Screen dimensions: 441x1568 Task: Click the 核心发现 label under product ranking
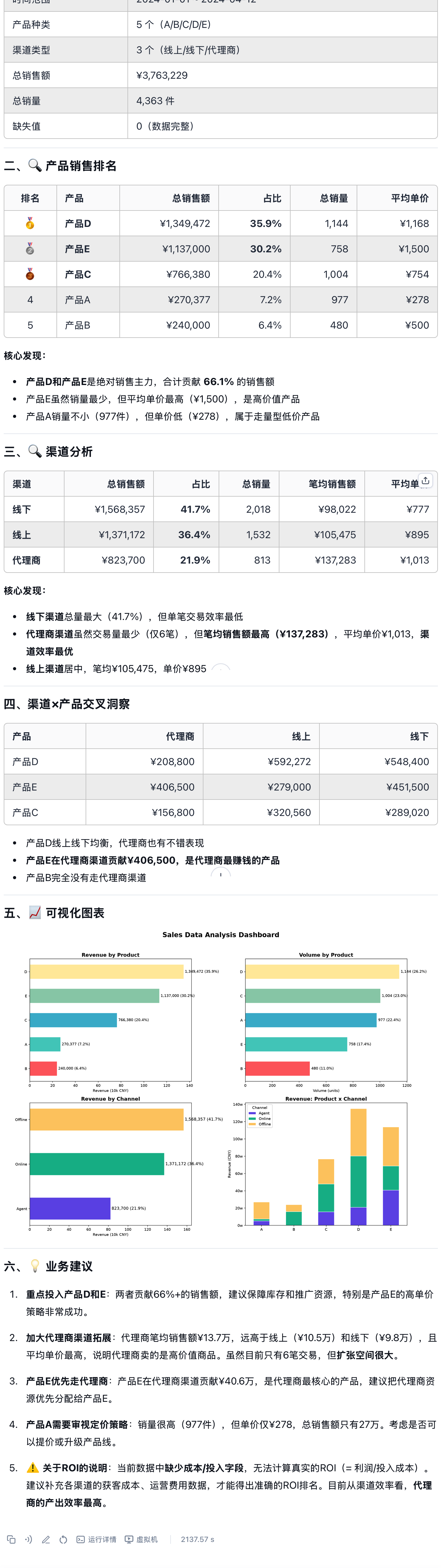coord(24,356)
